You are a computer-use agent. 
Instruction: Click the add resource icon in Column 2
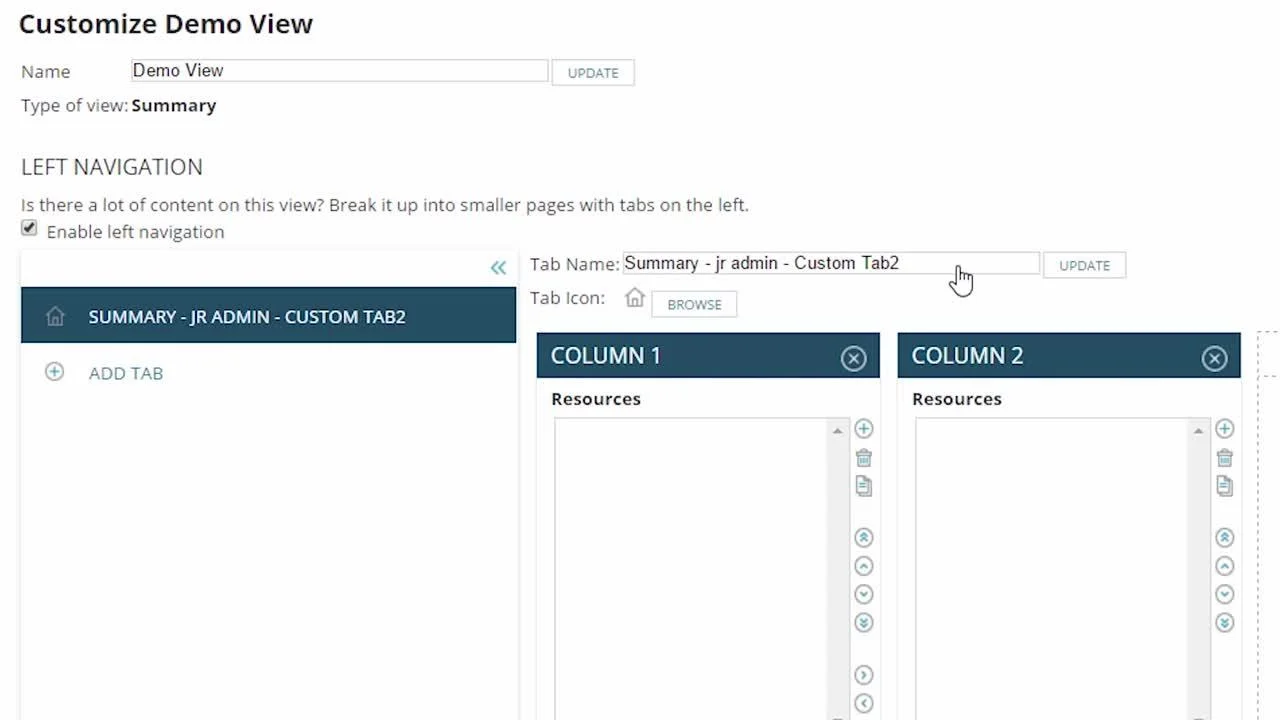tap(1224, 429)
